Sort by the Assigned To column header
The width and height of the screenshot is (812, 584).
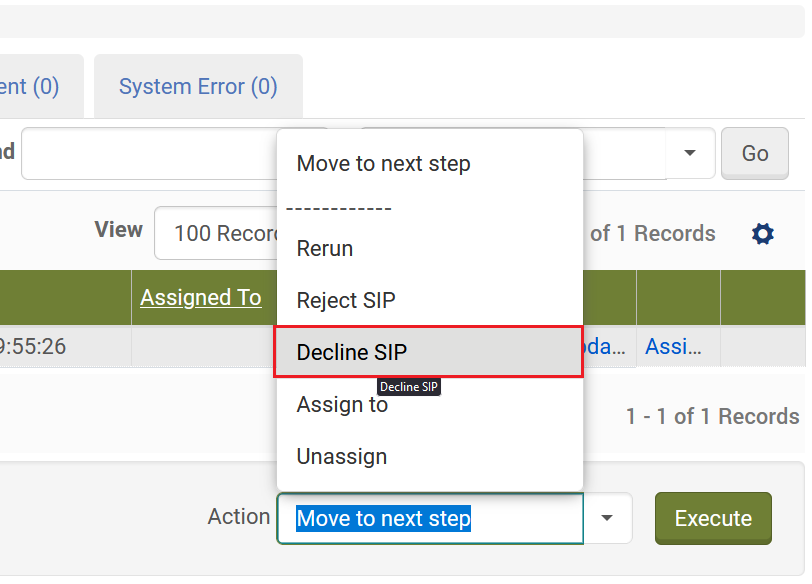201,297
